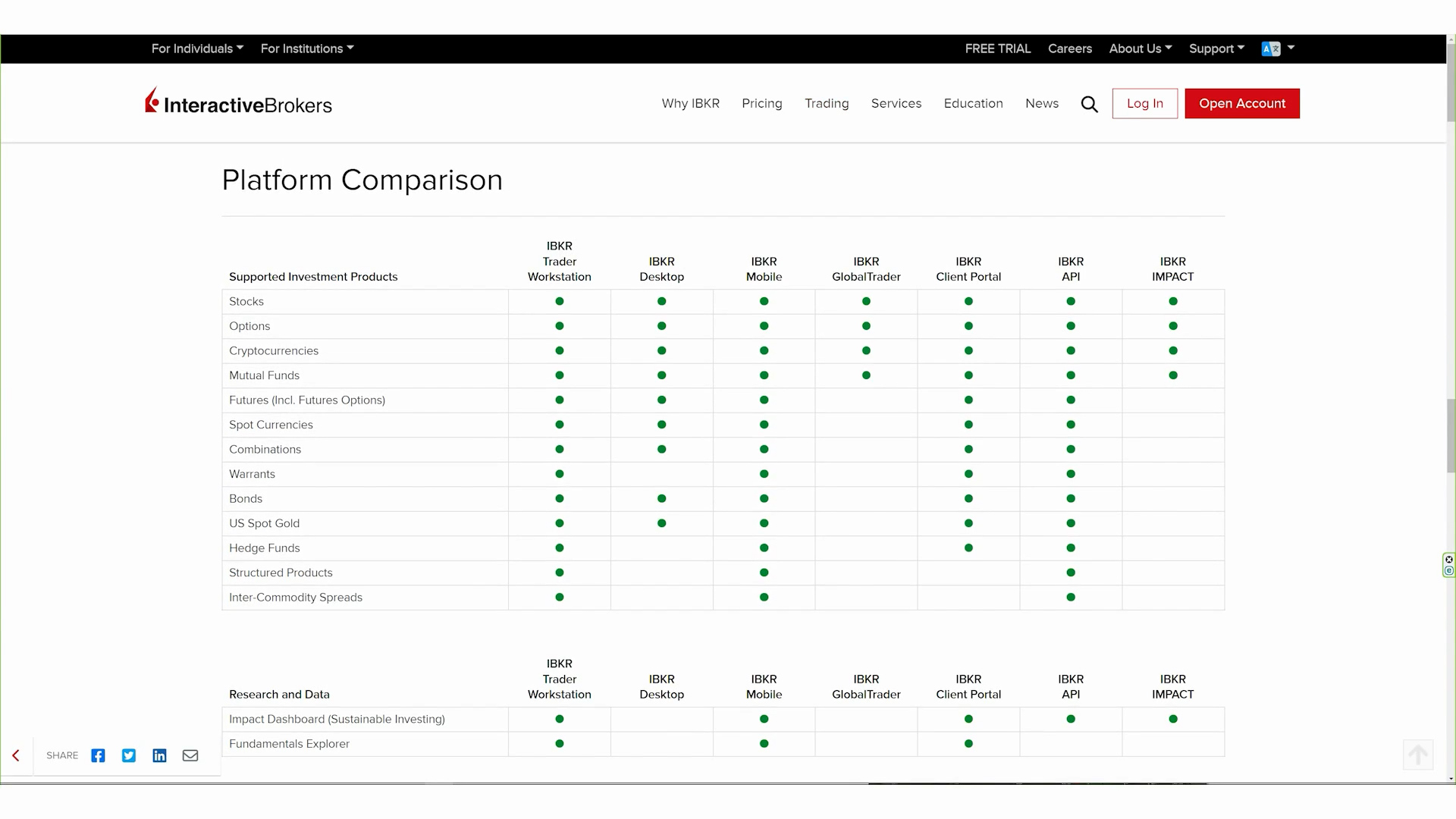Click the Log In button
Viewport: 1456px width, 819px height.
pos(1144,103)
